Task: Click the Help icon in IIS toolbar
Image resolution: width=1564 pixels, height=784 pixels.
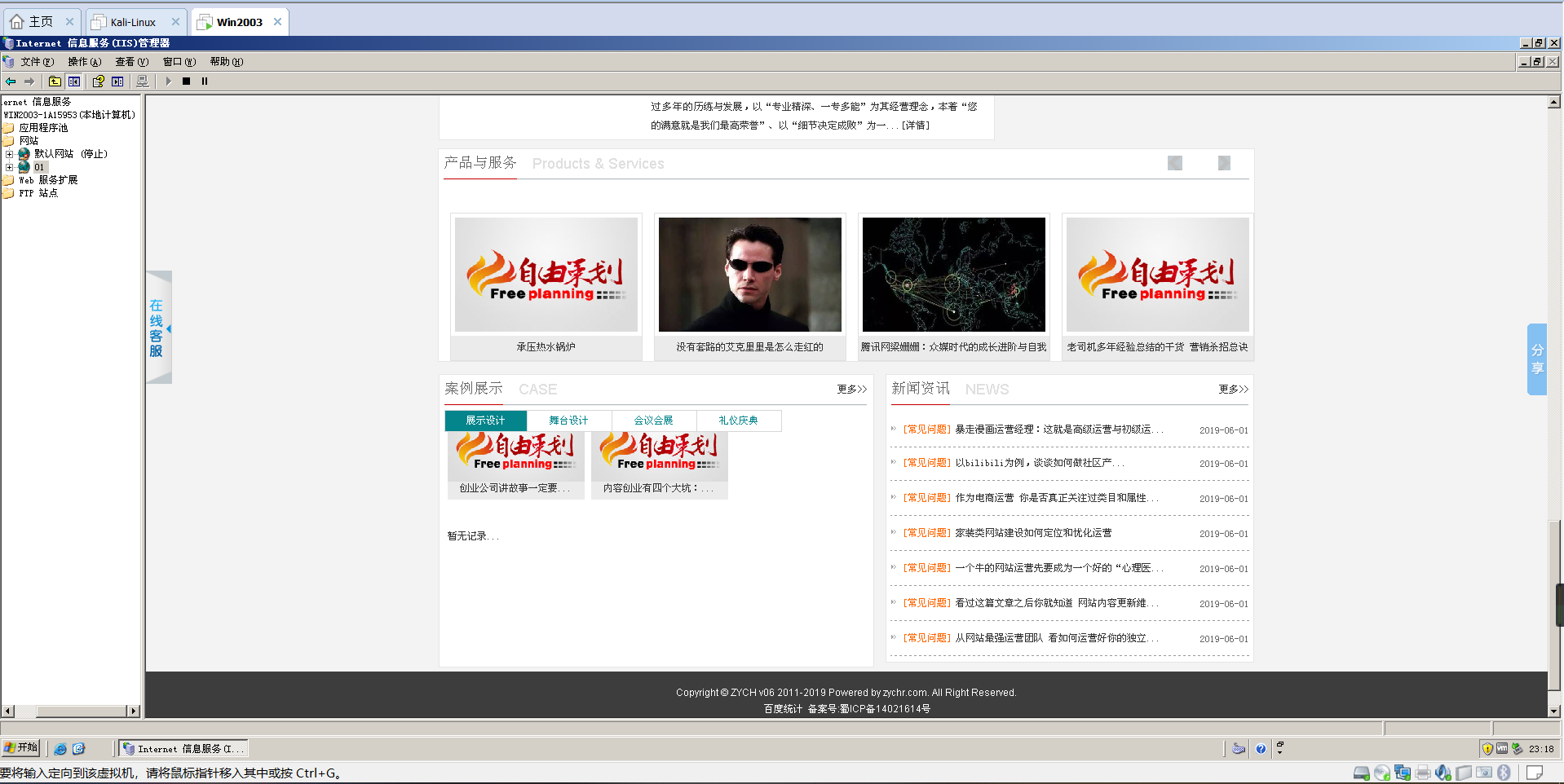Action: click(98, 81)
